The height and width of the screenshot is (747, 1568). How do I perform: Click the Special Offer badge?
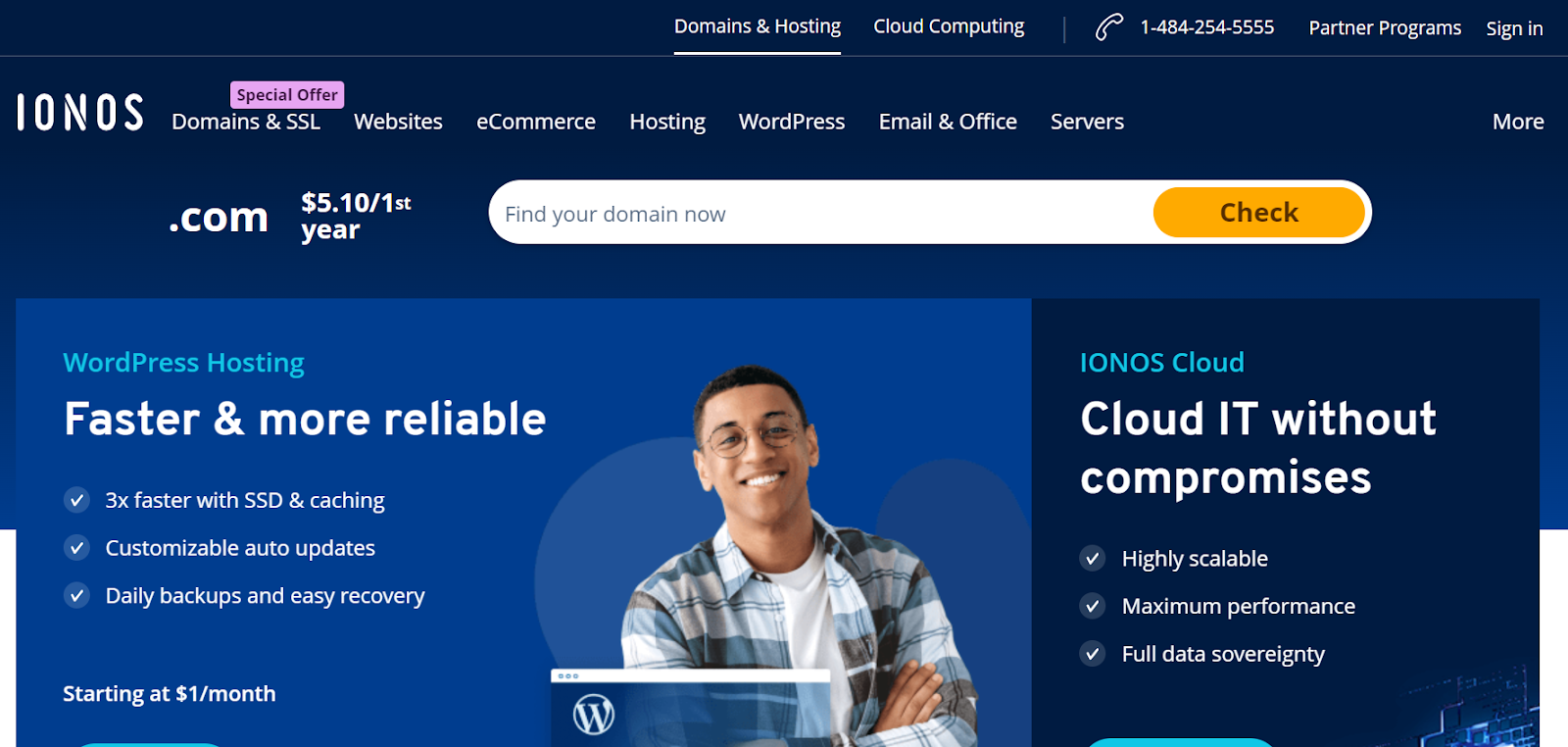click(287, 95)
